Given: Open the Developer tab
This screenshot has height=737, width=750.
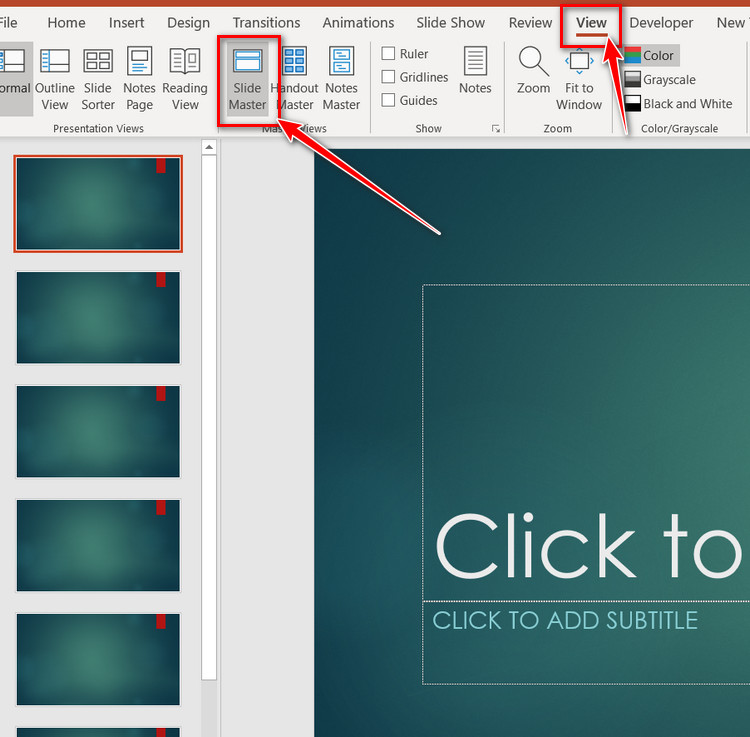Looking at the screenshot, I should (661, 22).
